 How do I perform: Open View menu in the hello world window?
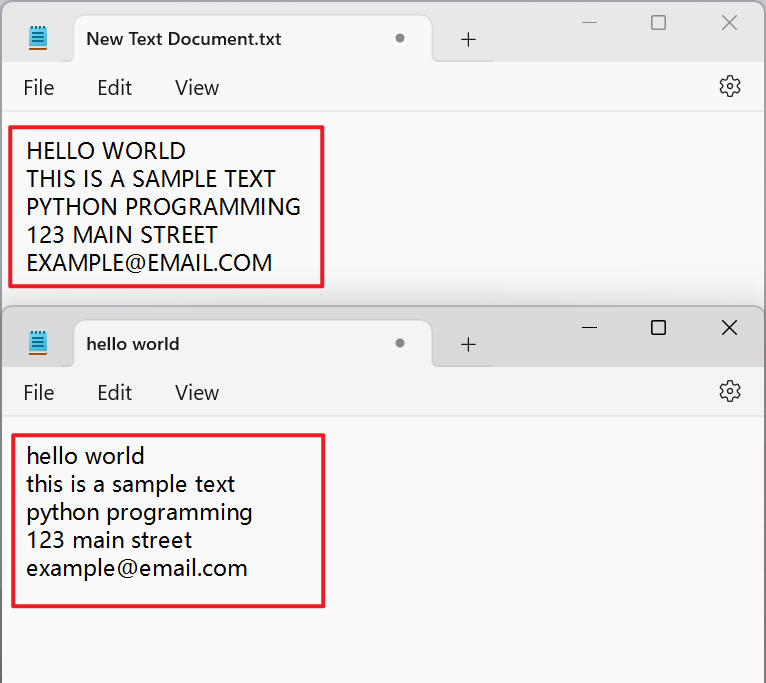[196, 393]
